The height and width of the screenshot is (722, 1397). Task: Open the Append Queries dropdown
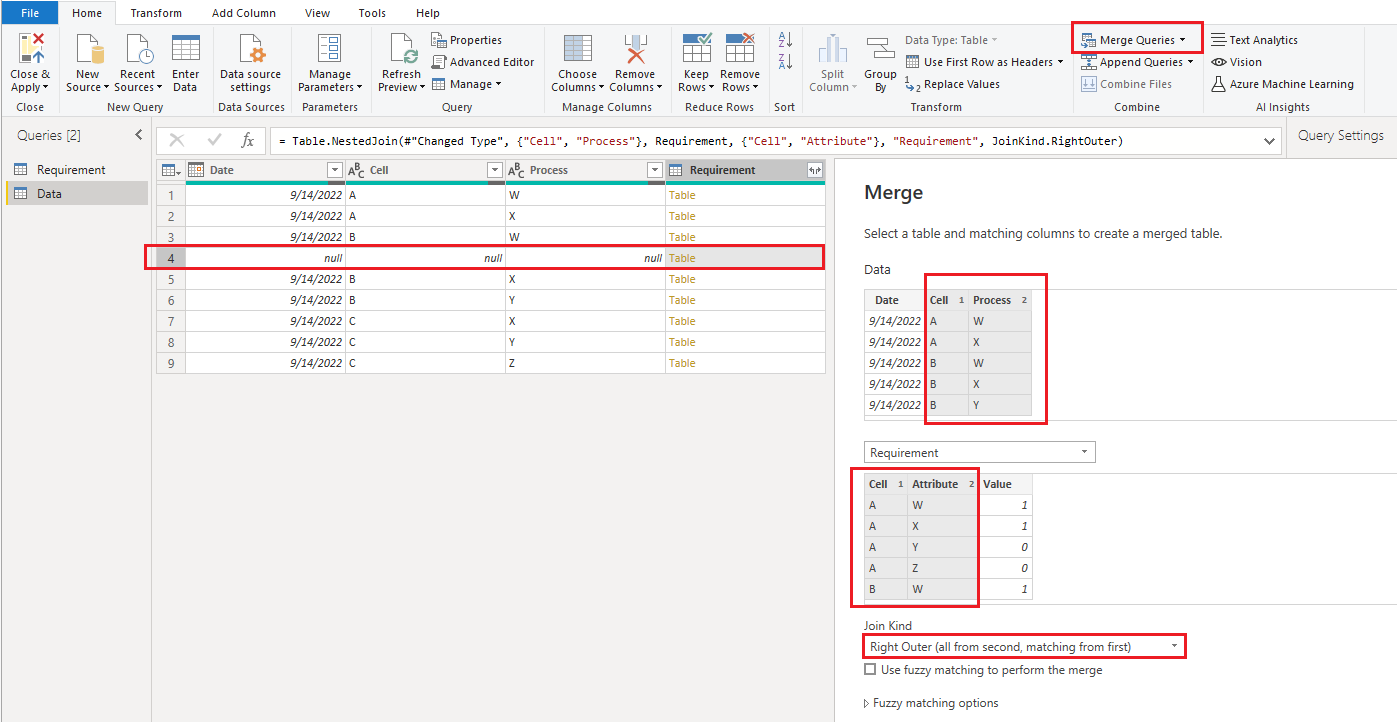(x=1190, y=62)
